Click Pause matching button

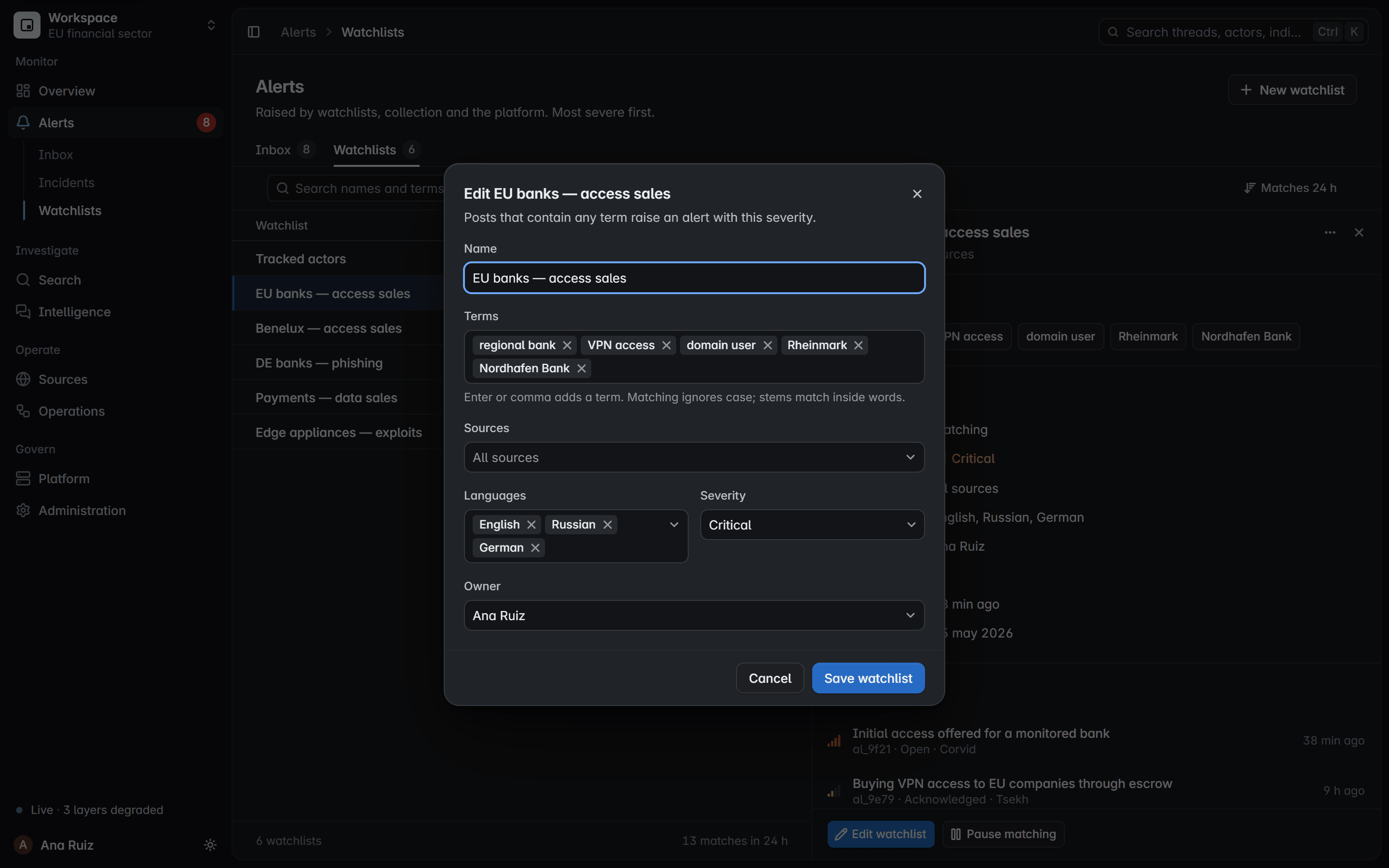pos(1003,834)
